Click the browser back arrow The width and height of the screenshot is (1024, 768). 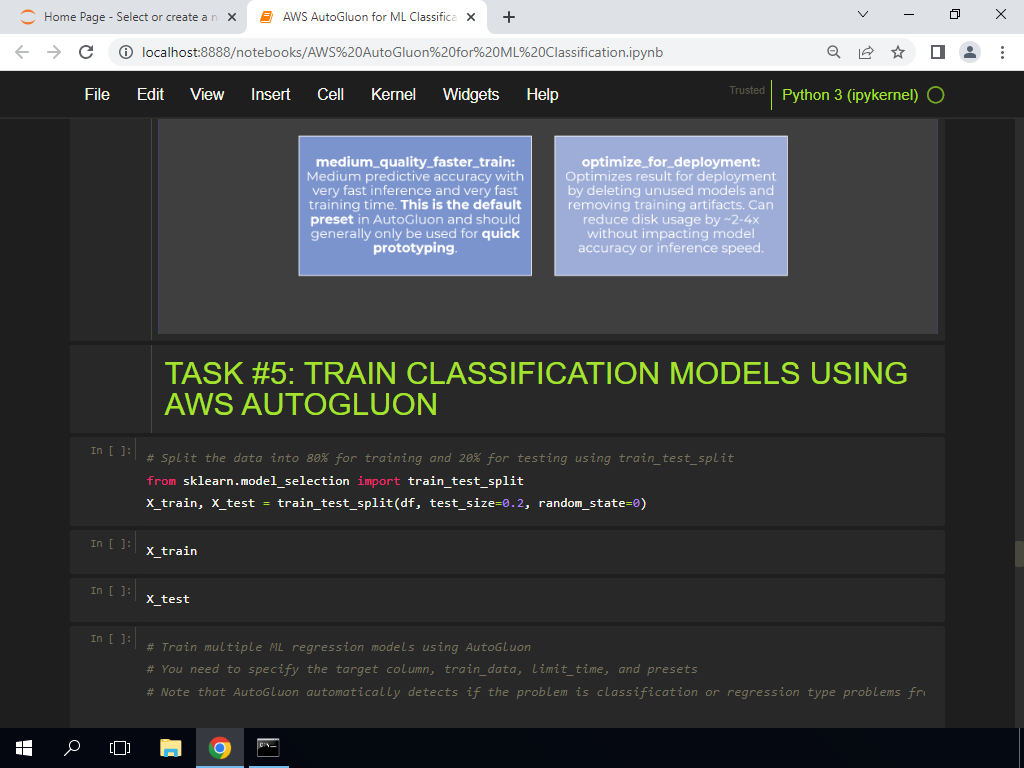[x=22, y=52]
